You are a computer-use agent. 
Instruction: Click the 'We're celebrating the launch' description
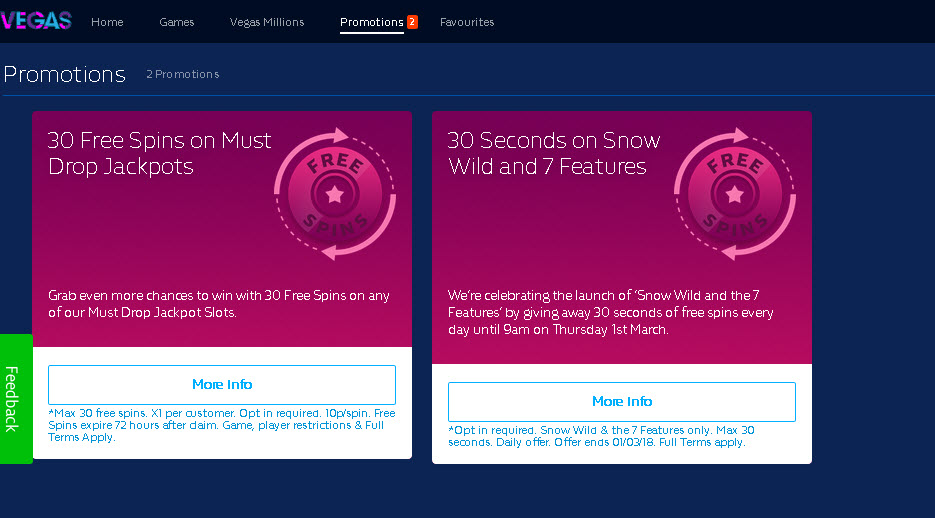coord(611,312)
